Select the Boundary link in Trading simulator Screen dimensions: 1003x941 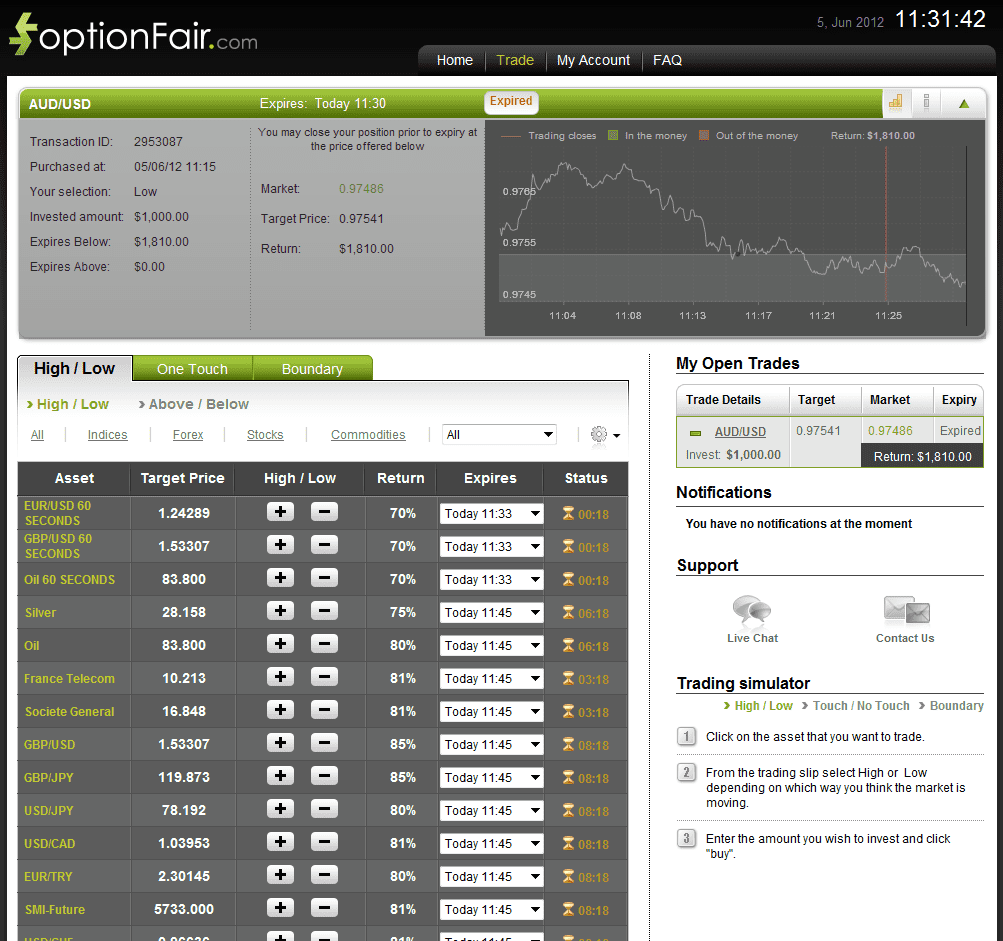(x=956, y=705)
